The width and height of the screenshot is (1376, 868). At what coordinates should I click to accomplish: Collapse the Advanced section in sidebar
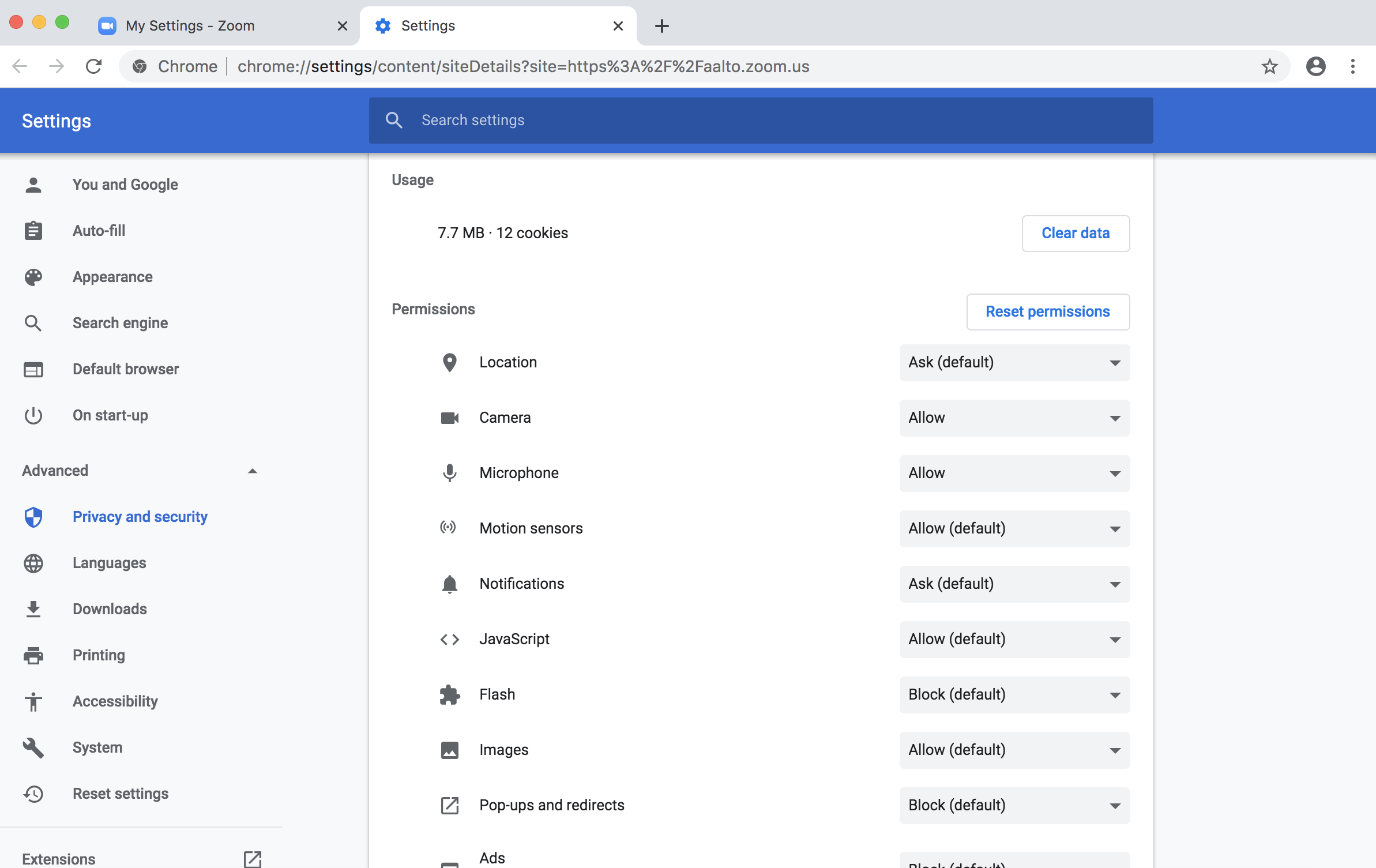pyautogui.click(x=252, y=471)
